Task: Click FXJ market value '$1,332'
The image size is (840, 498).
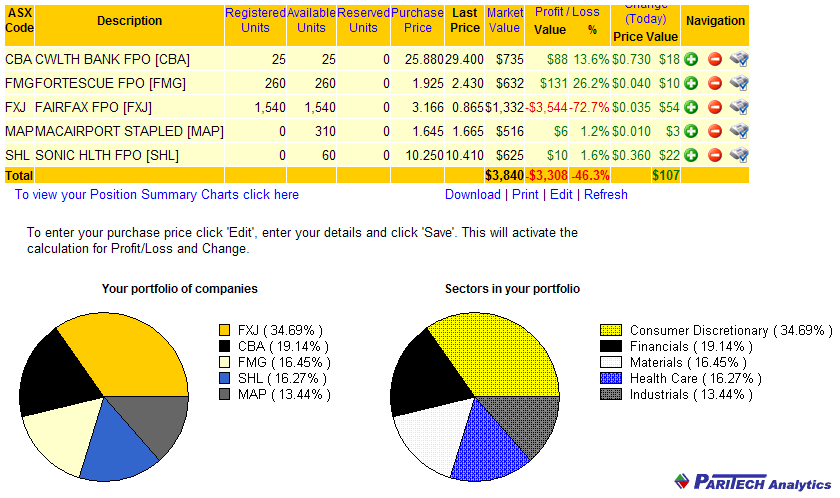Action: coord(504,107)
